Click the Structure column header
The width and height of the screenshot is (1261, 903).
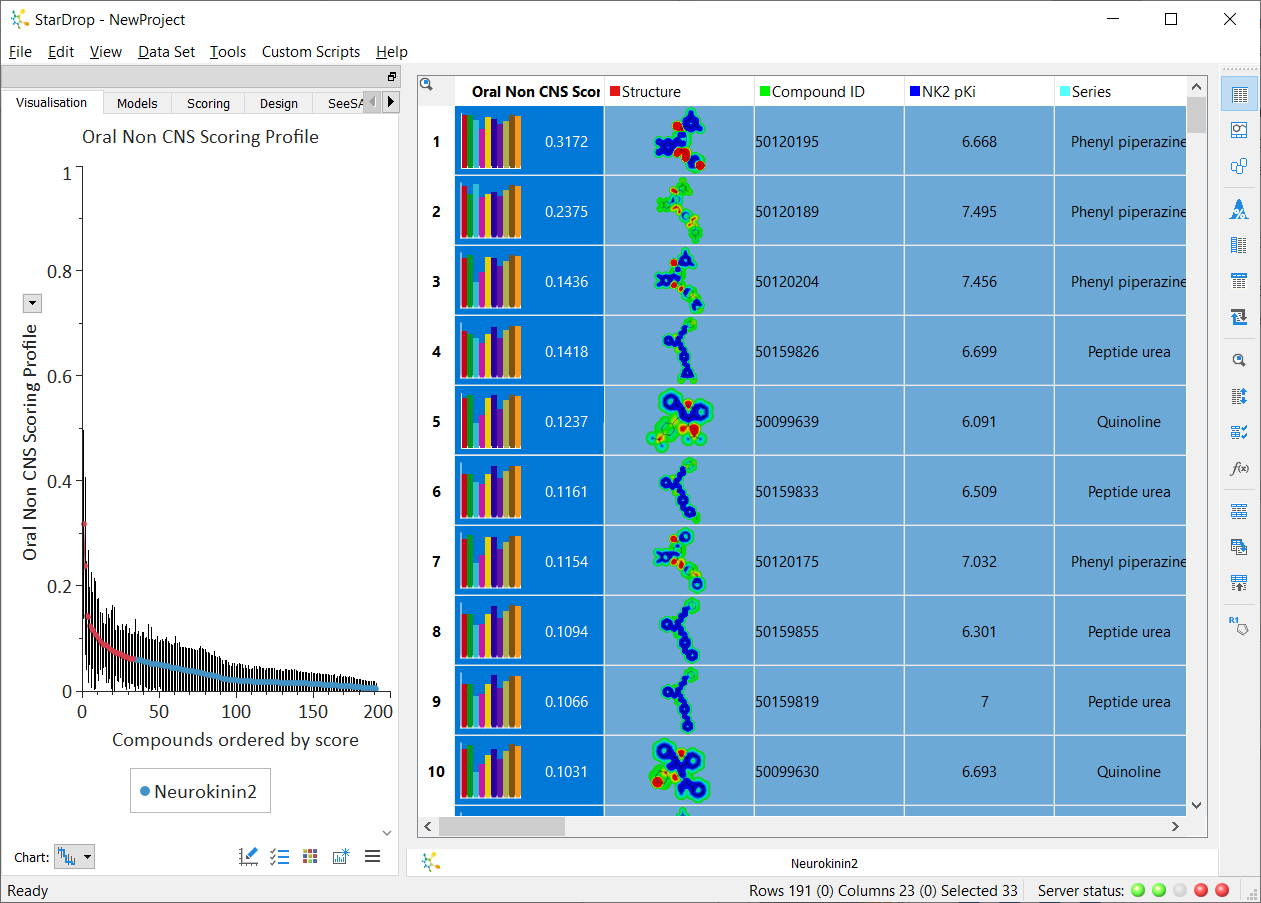(x=680, y=91)
